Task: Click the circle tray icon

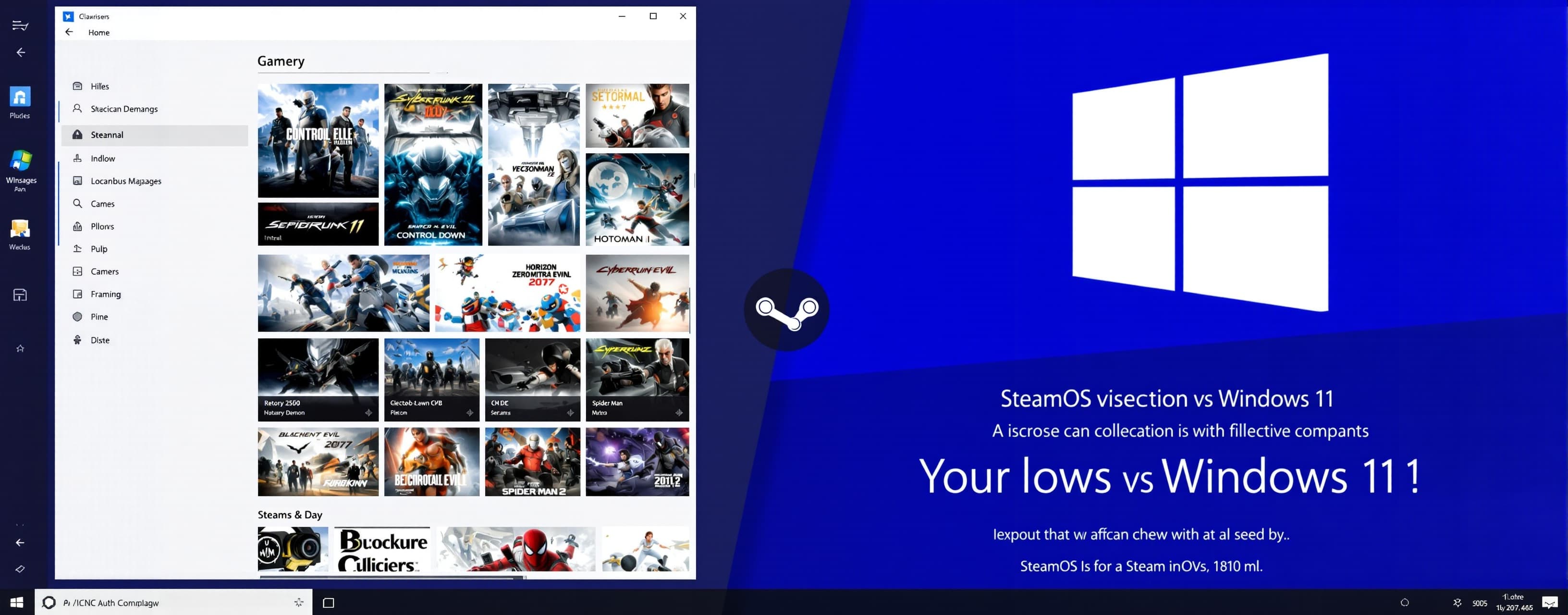Action: (1405, 602)
